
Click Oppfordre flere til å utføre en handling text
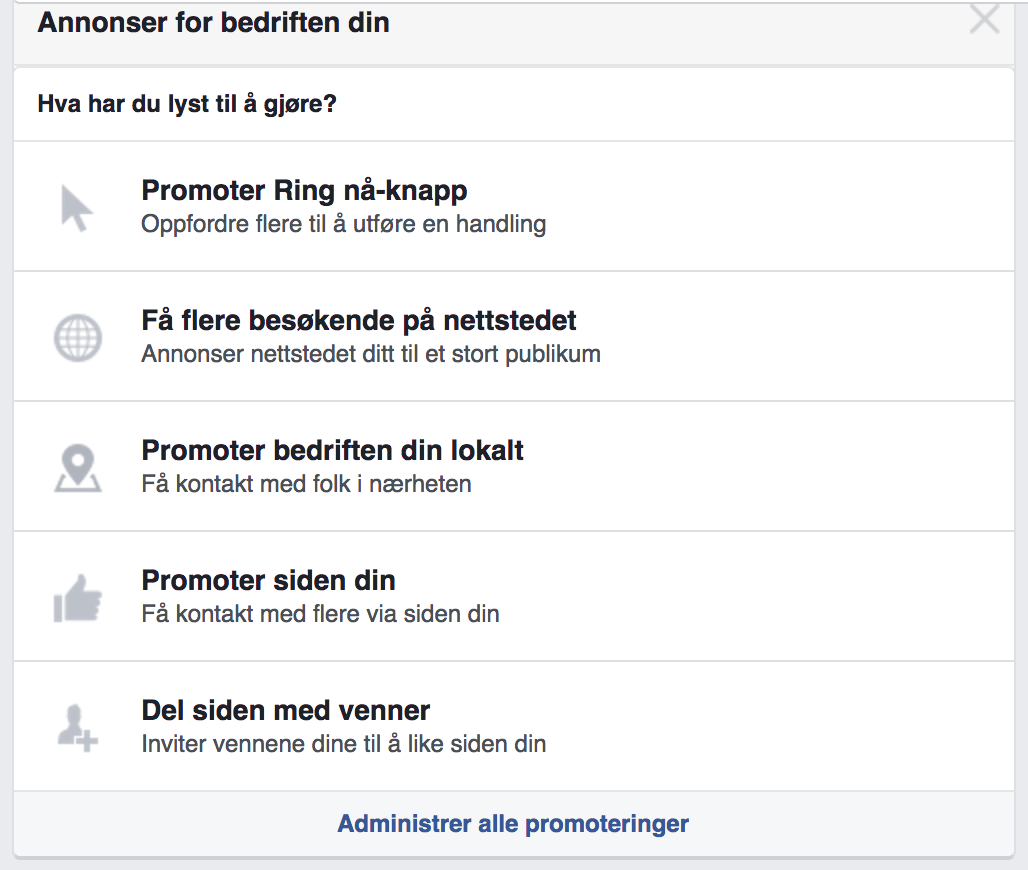click(x=344, y=224)
